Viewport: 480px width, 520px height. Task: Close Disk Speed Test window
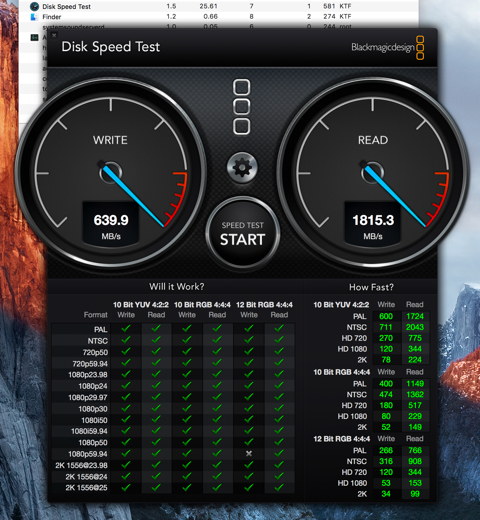[x=54, y=35]
